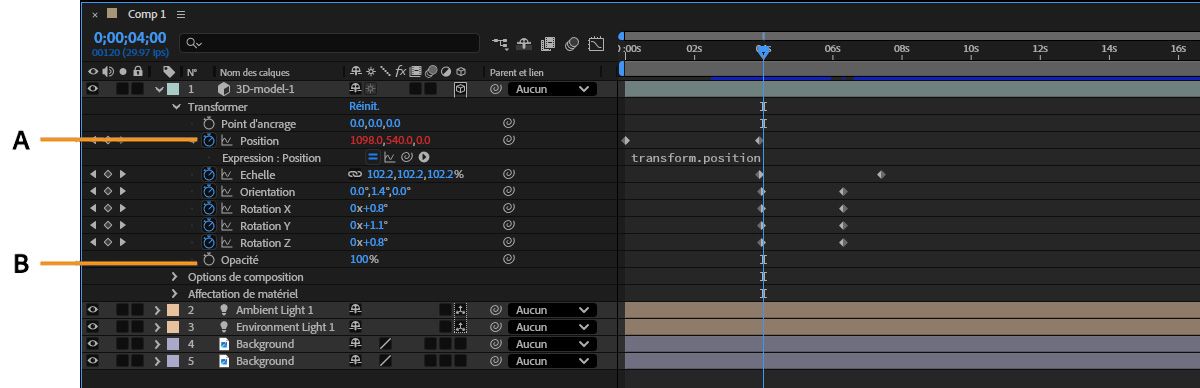
Task: Toggle the shy layers hide switch
Action: 525,44
